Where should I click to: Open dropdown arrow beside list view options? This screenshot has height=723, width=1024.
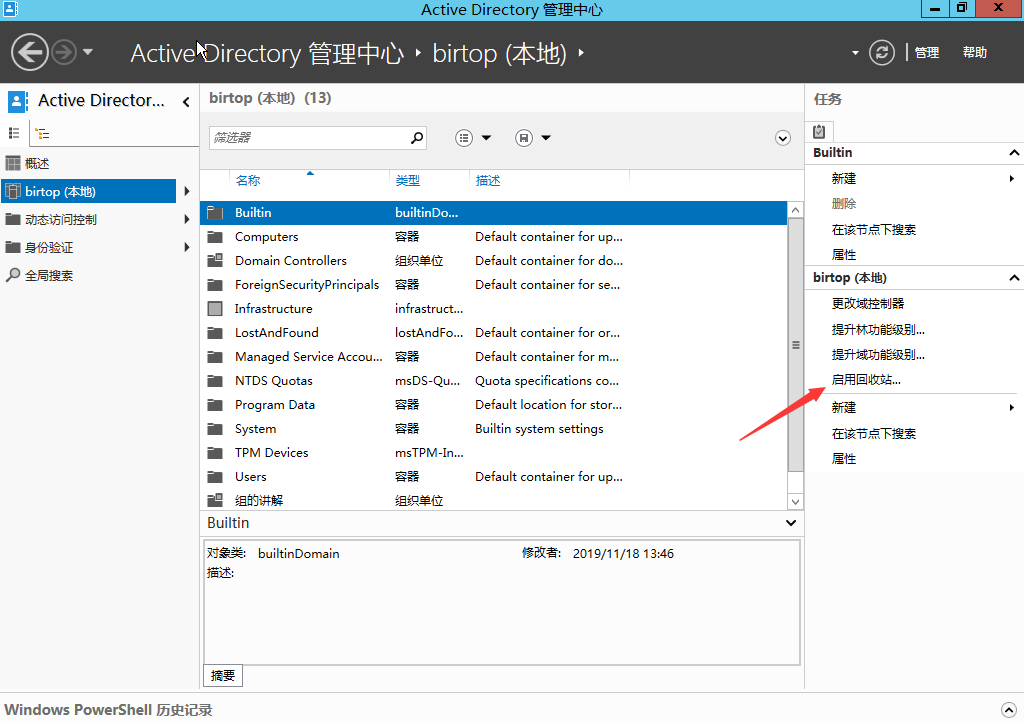pos(487,138)
